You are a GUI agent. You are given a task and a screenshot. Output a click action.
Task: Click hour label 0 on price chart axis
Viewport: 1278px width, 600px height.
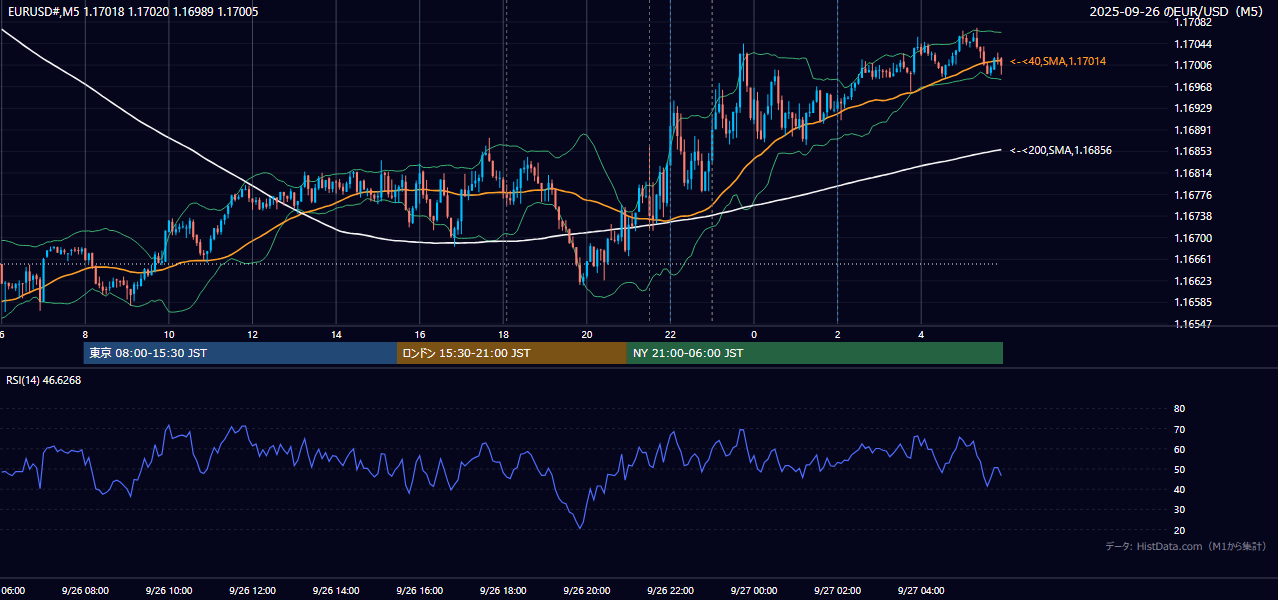click(x=754, y=334)
